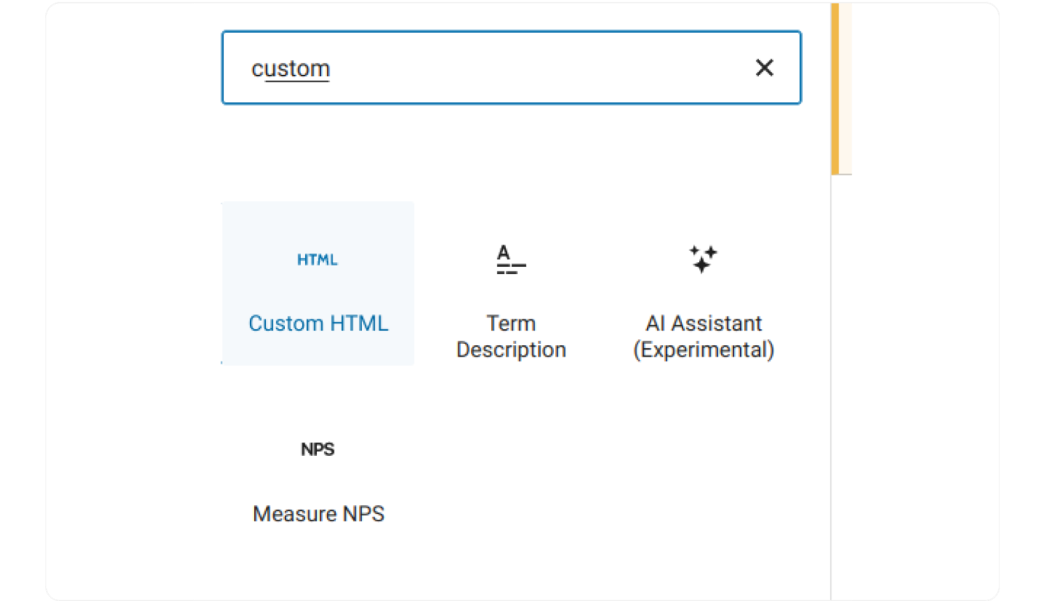
Task: Click the pale cream strip next to orange bar
Action: pos(846,89)
